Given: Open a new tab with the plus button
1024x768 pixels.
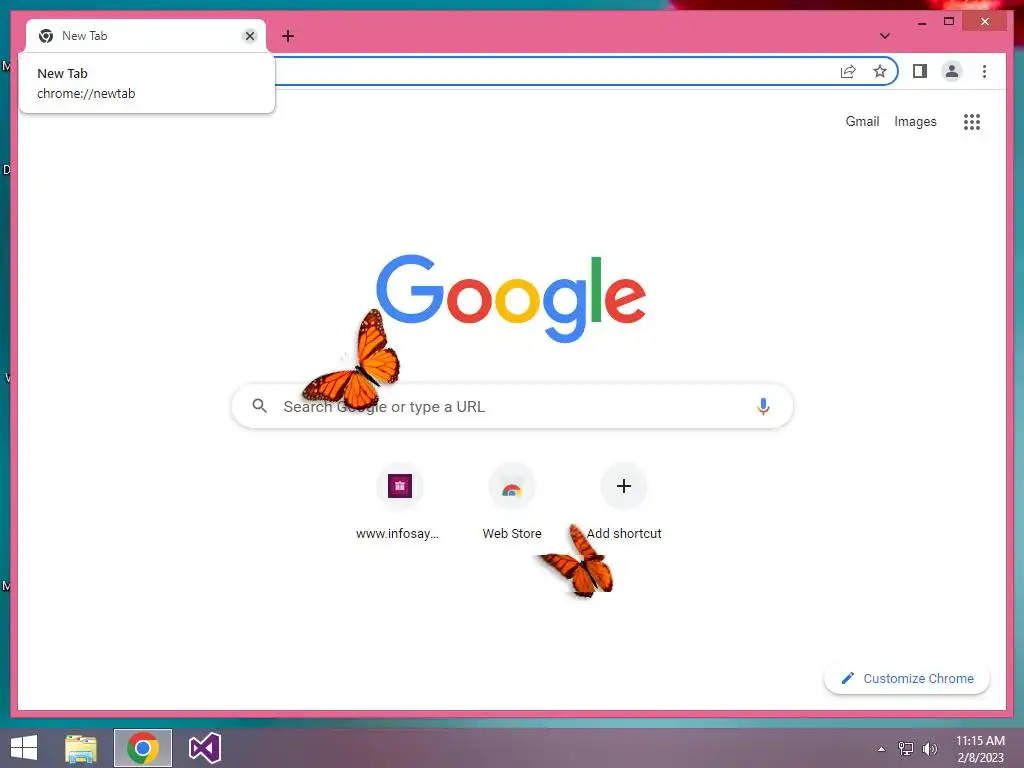Looking at the screenshot, I should 288,36.
